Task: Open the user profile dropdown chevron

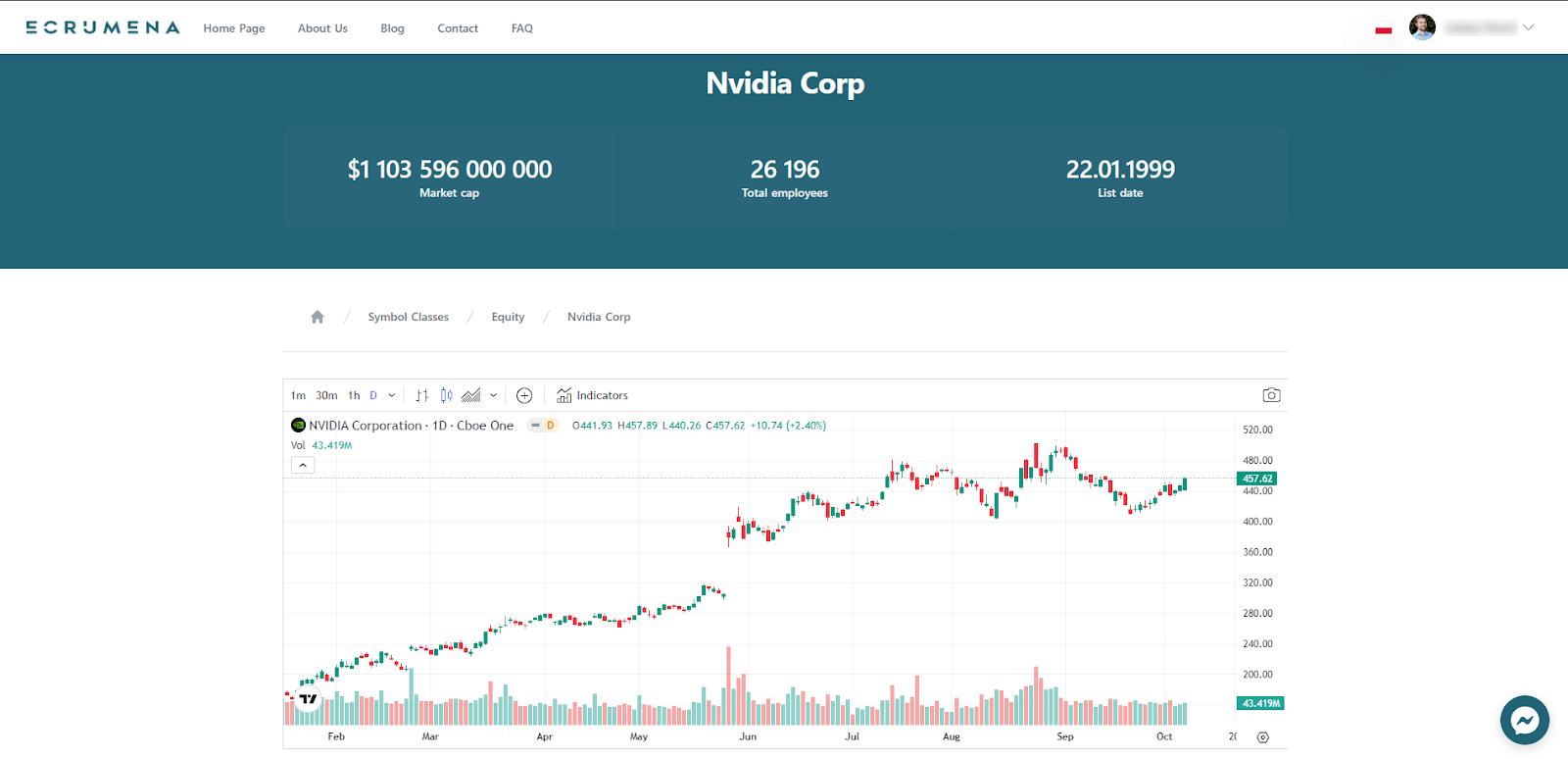Action: (1528, 27)
